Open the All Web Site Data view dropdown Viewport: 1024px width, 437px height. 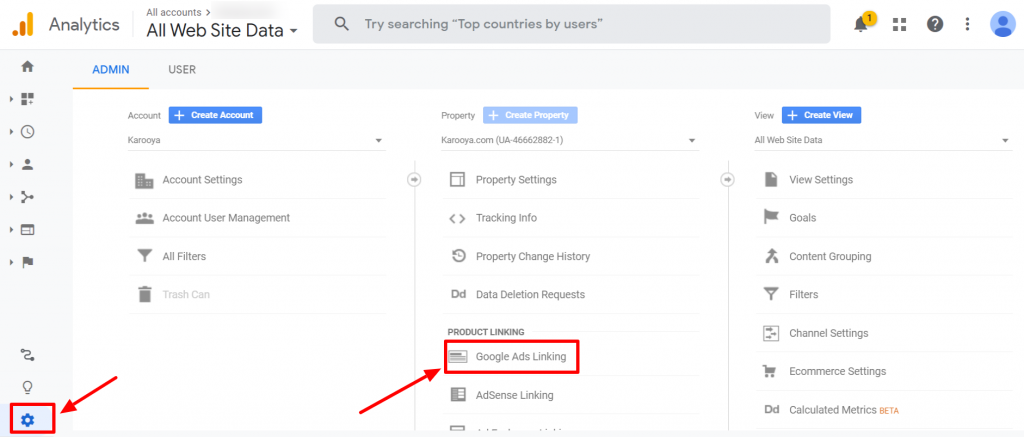(883, 140)
